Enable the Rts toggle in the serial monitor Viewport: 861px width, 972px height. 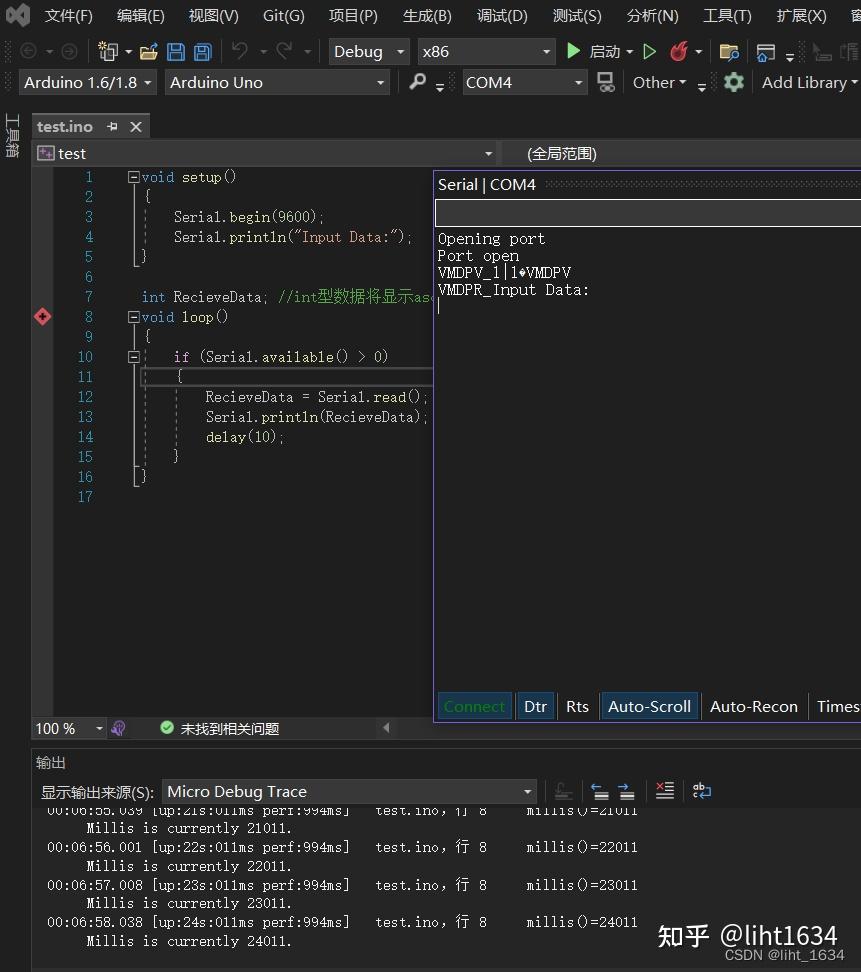[577, 706]
